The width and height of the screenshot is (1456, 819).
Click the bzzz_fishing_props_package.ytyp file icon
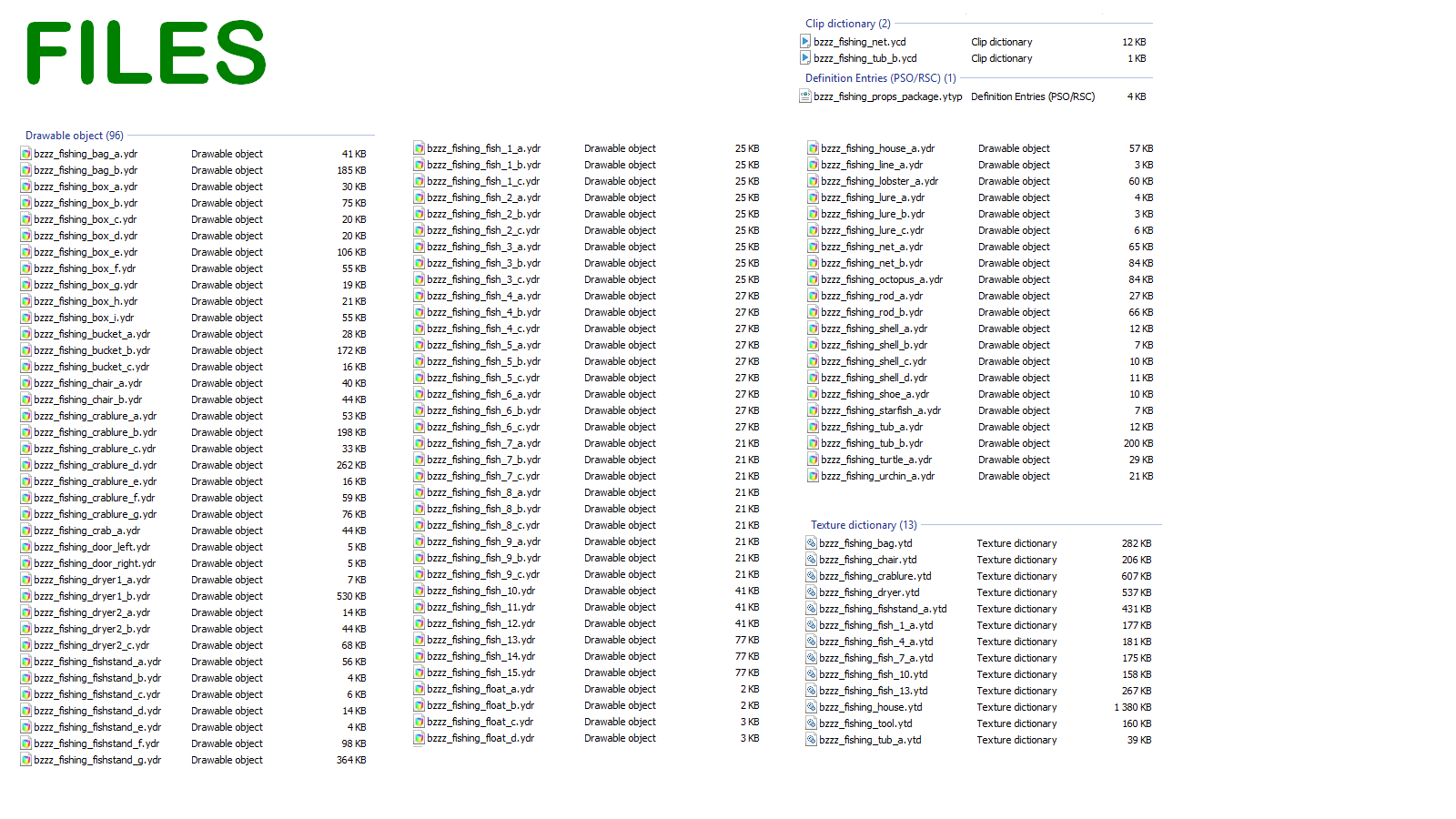pyautogui.click(x=804, y=96)
